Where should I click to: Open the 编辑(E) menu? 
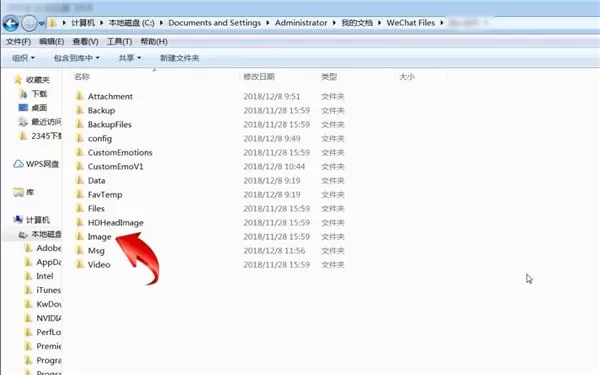pyautogui.click(x=51, y=41)
